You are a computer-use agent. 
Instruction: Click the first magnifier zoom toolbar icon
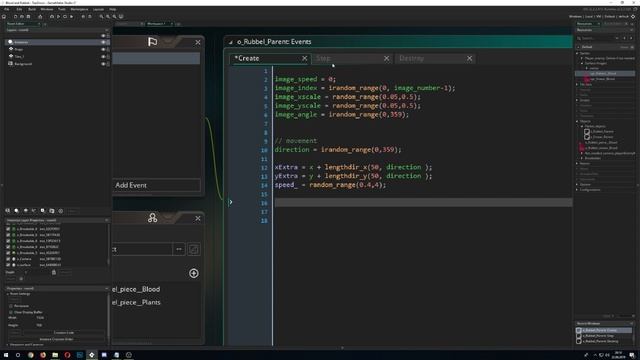click(101, 17)
